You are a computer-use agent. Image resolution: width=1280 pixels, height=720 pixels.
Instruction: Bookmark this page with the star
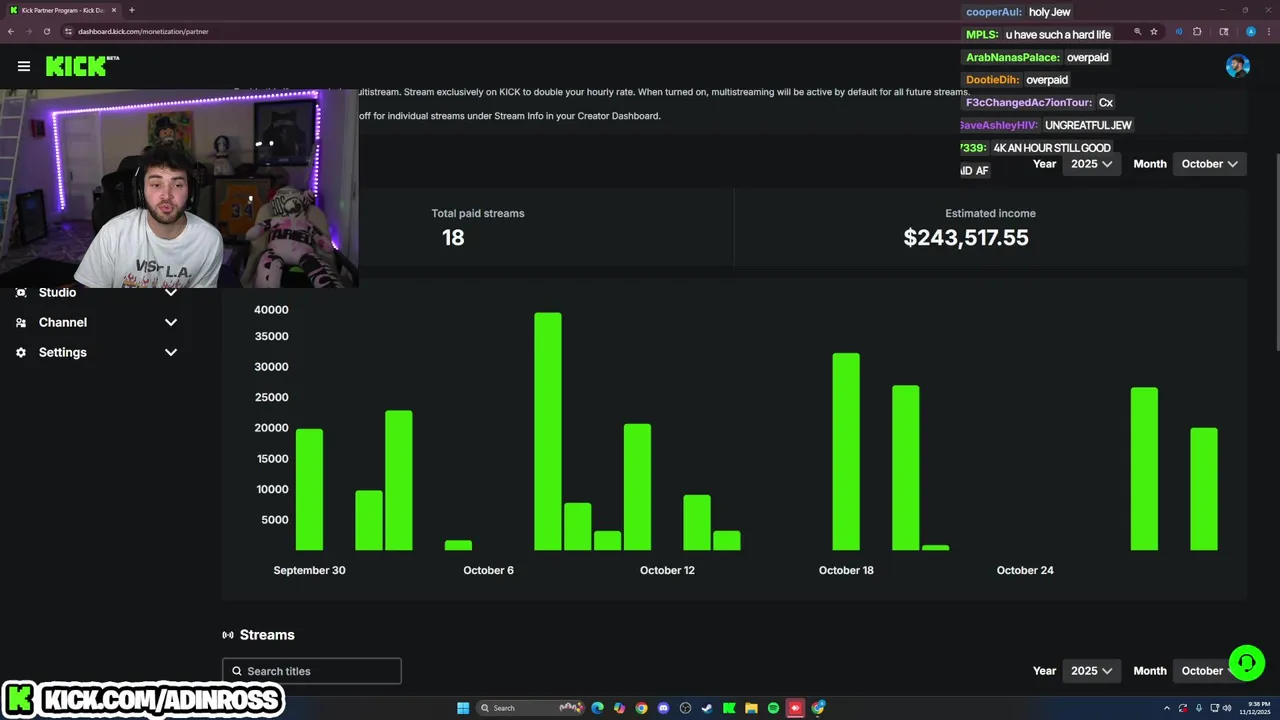coord(1154,31)
